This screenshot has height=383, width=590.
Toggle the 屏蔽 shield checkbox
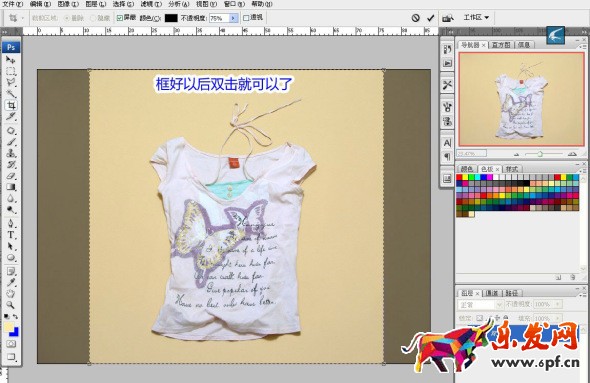120,18
